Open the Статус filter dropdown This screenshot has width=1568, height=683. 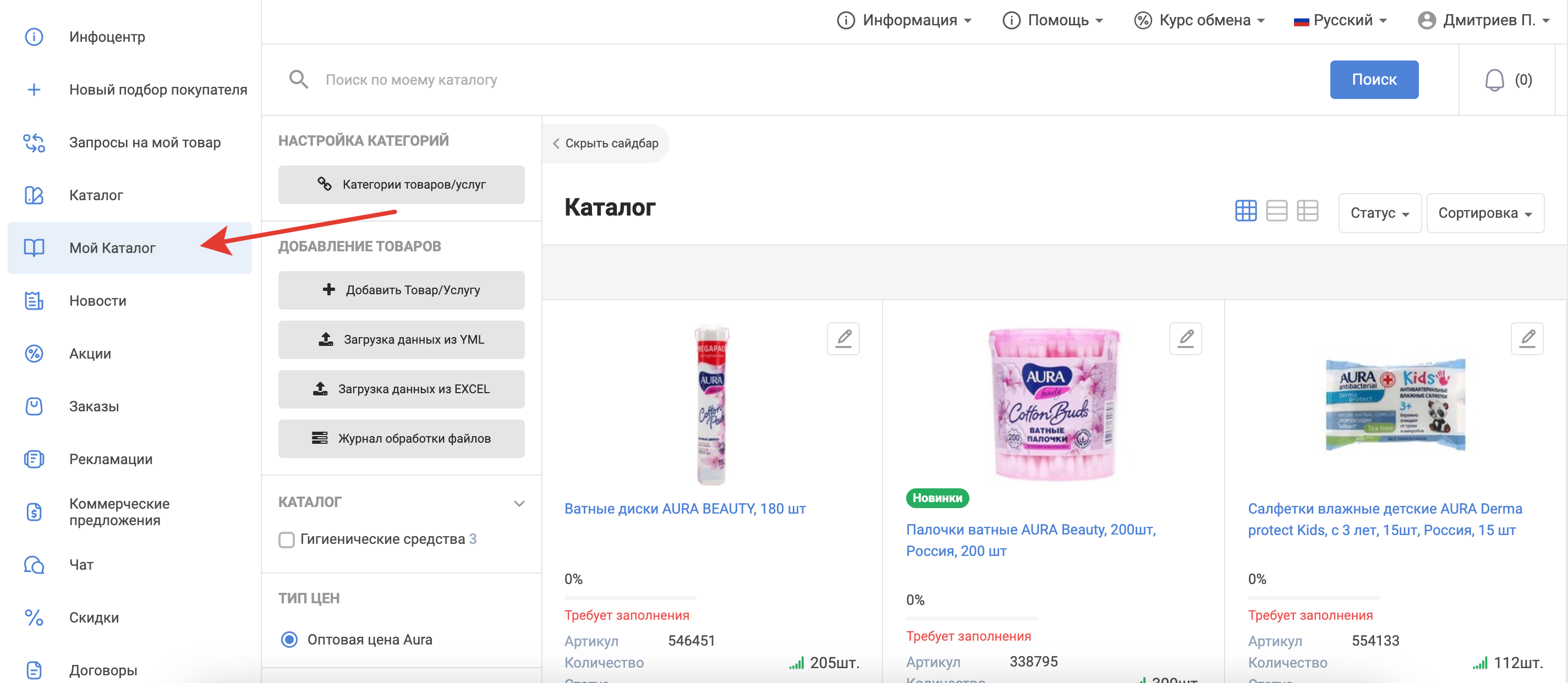click(1379, 213)
